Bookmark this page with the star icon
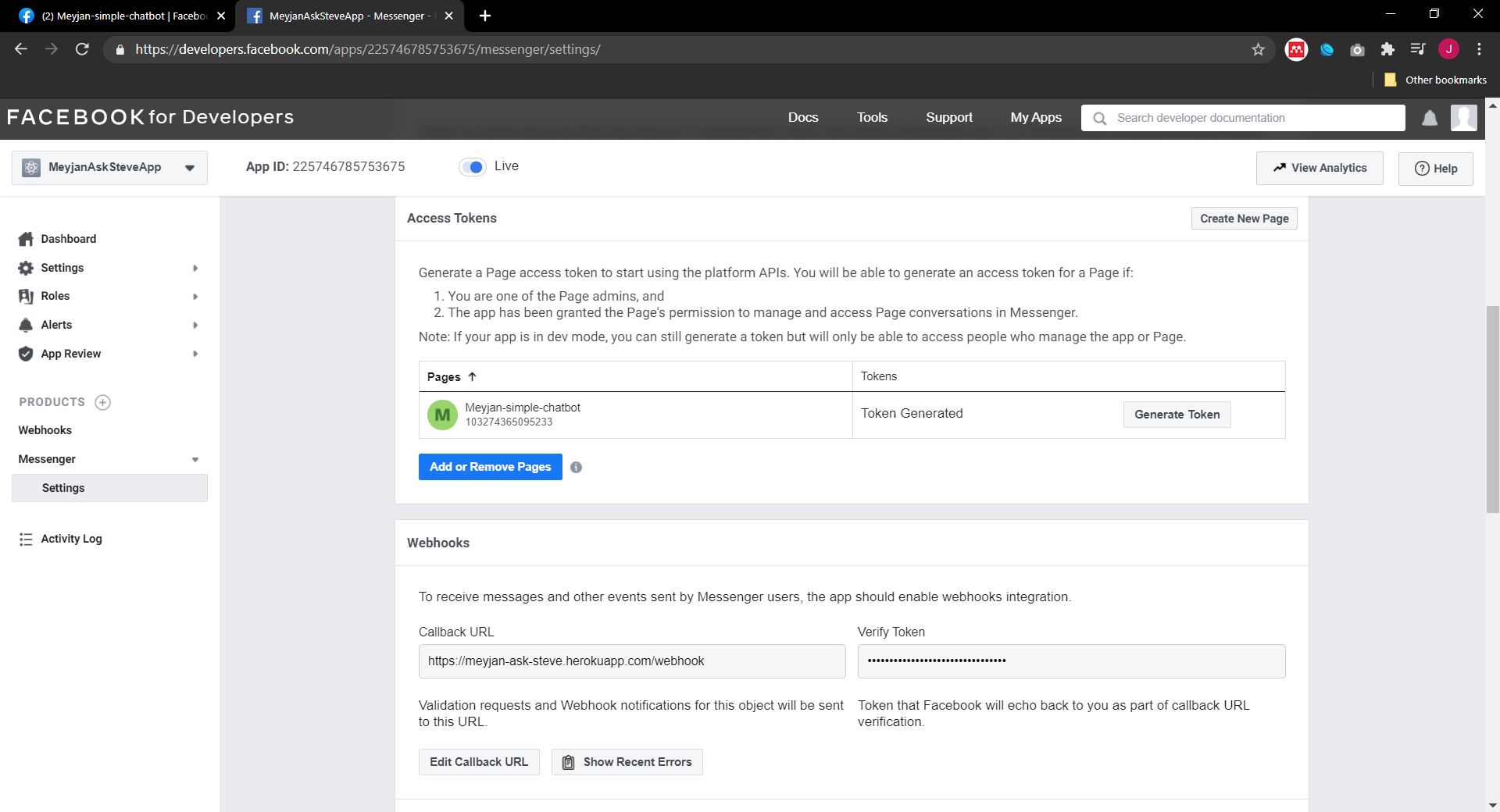Image resolution: width=1500 pixels, height=812 pixels. coord(1258,49)
